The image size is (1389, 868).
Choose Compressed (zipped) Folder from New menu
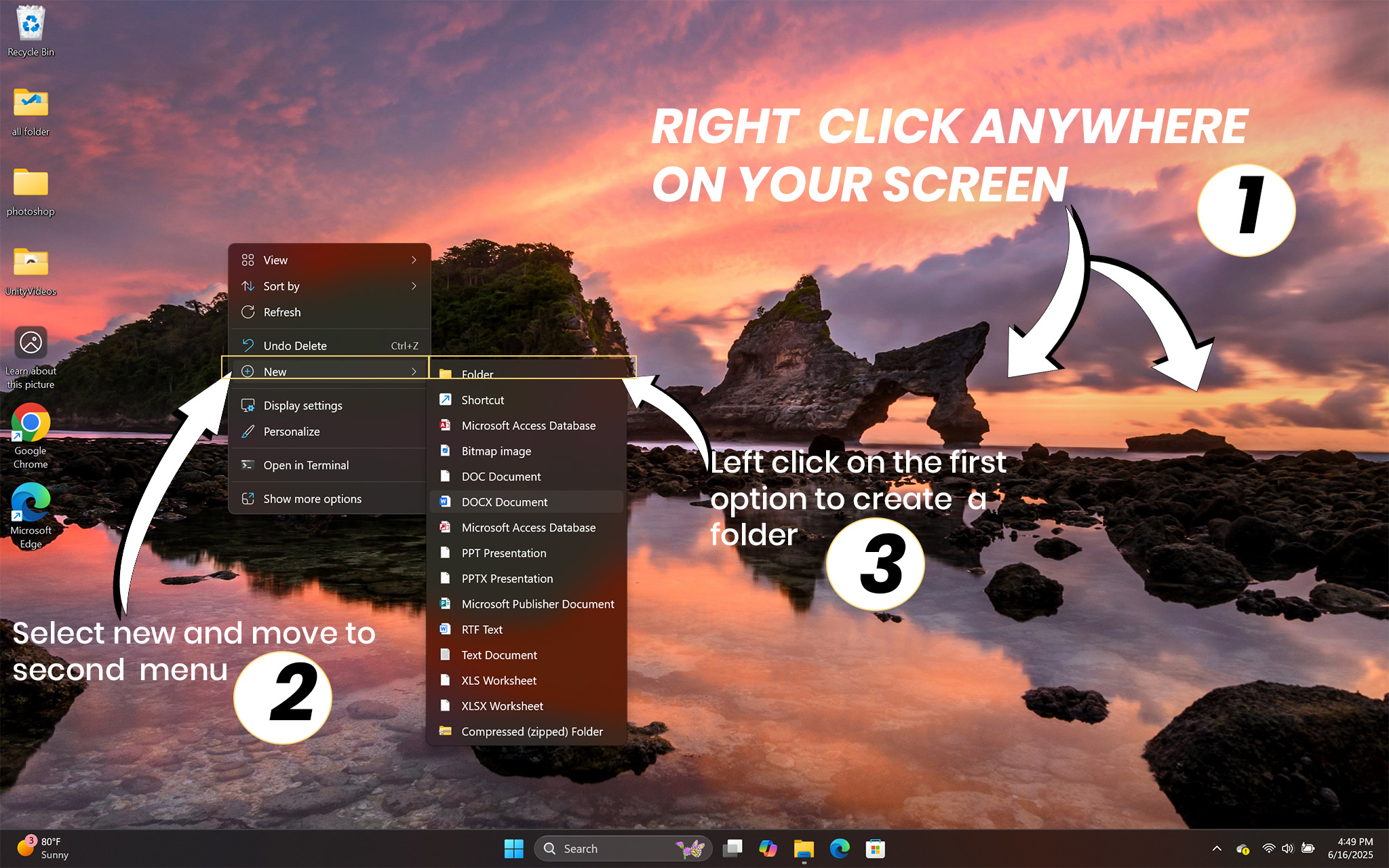[532, 731]
